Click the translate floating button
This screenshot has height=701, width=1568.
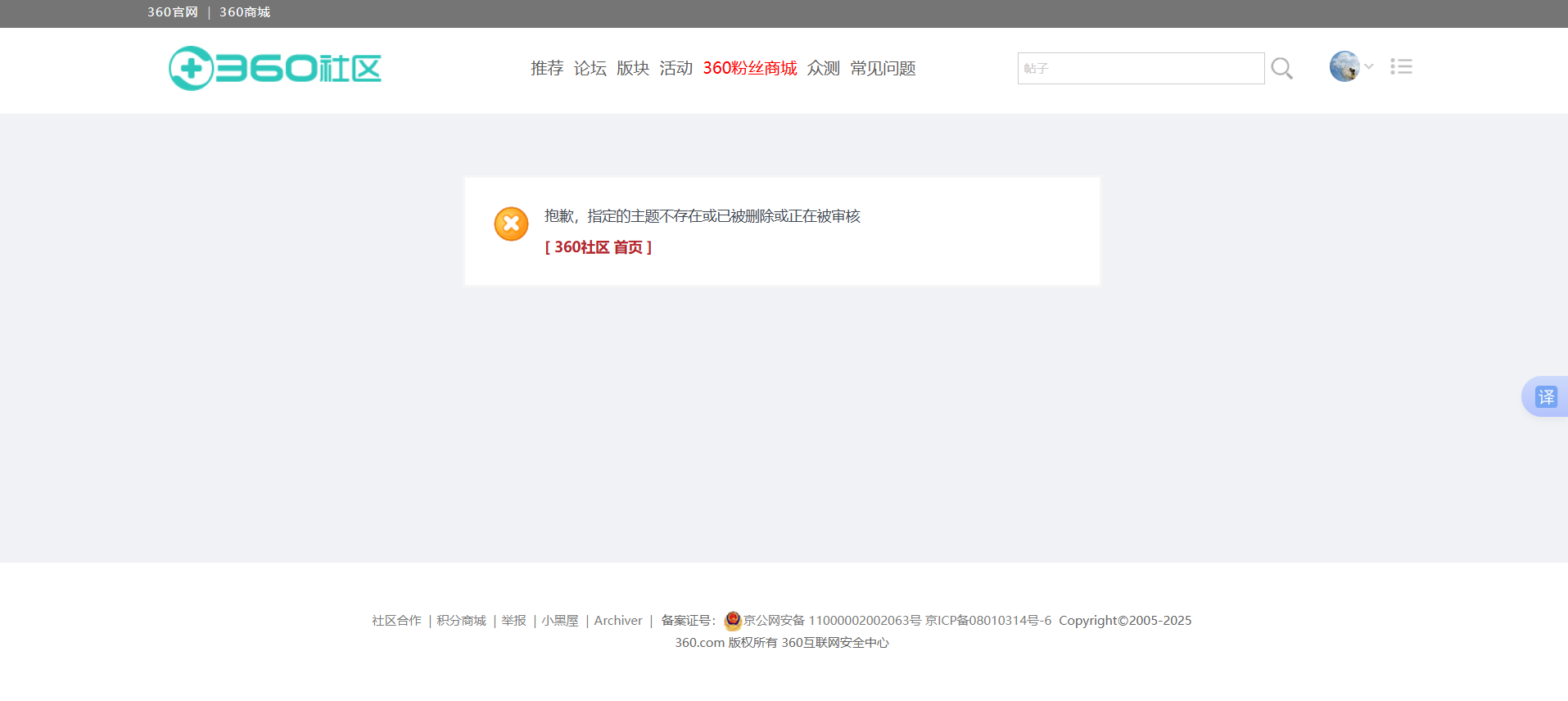coord(1546,396)
